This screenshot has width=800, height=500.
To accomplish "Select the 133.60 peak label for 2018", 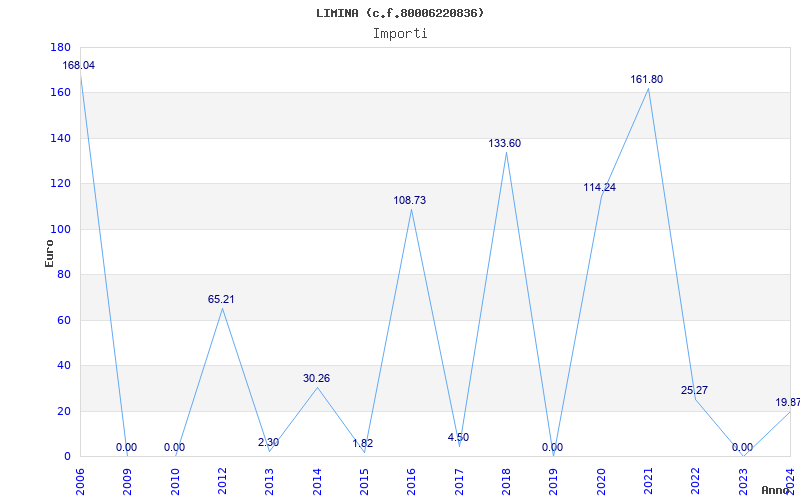I will pyautogui.click(x=505, y=143).
